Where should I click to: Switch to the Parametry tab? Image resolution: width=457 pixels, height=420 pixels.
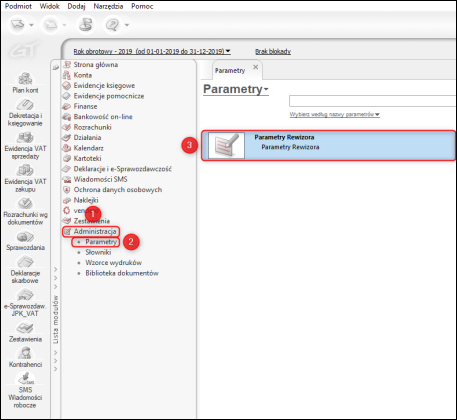[x=230, y=70]
